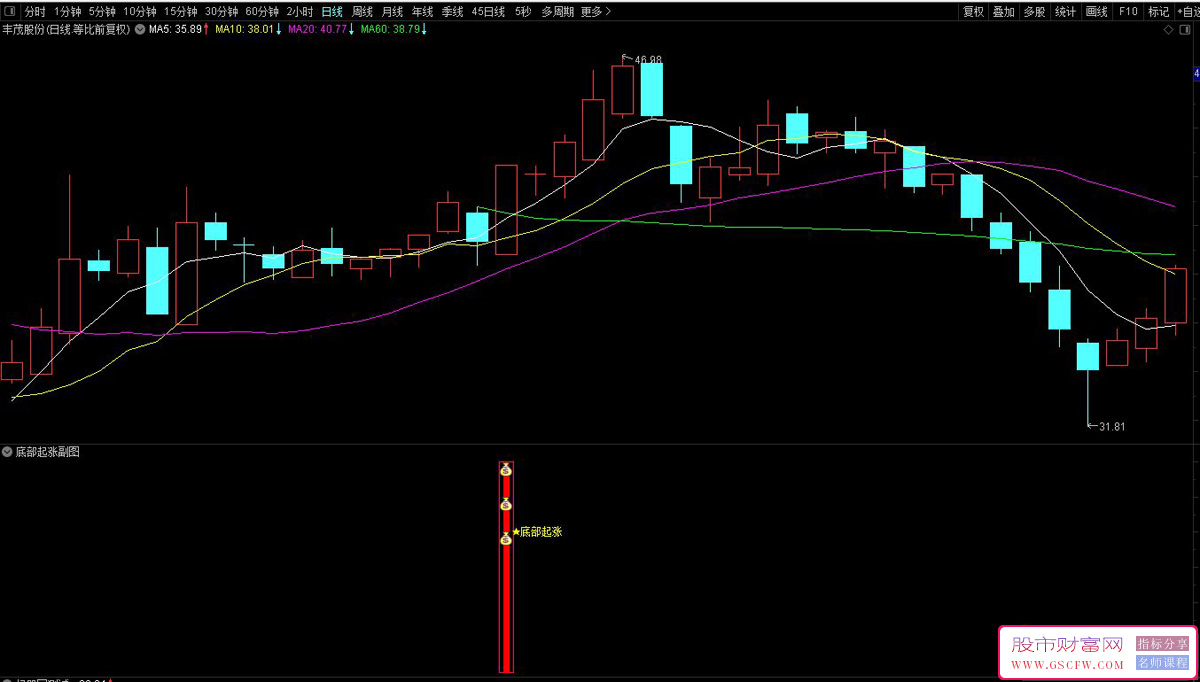
Task: Click the MA10: 38.01 indicator label
Action: pos(249,30)
